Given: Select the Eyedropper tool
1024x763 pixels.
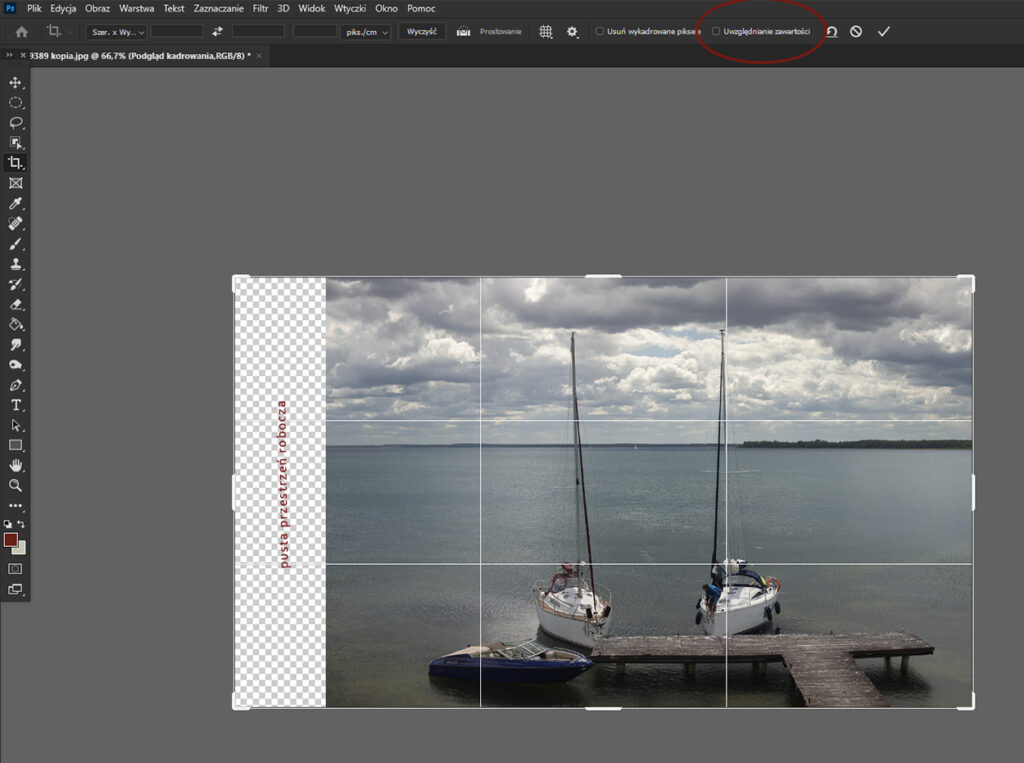Looking at the screenshot, I should tap(14, 203).
